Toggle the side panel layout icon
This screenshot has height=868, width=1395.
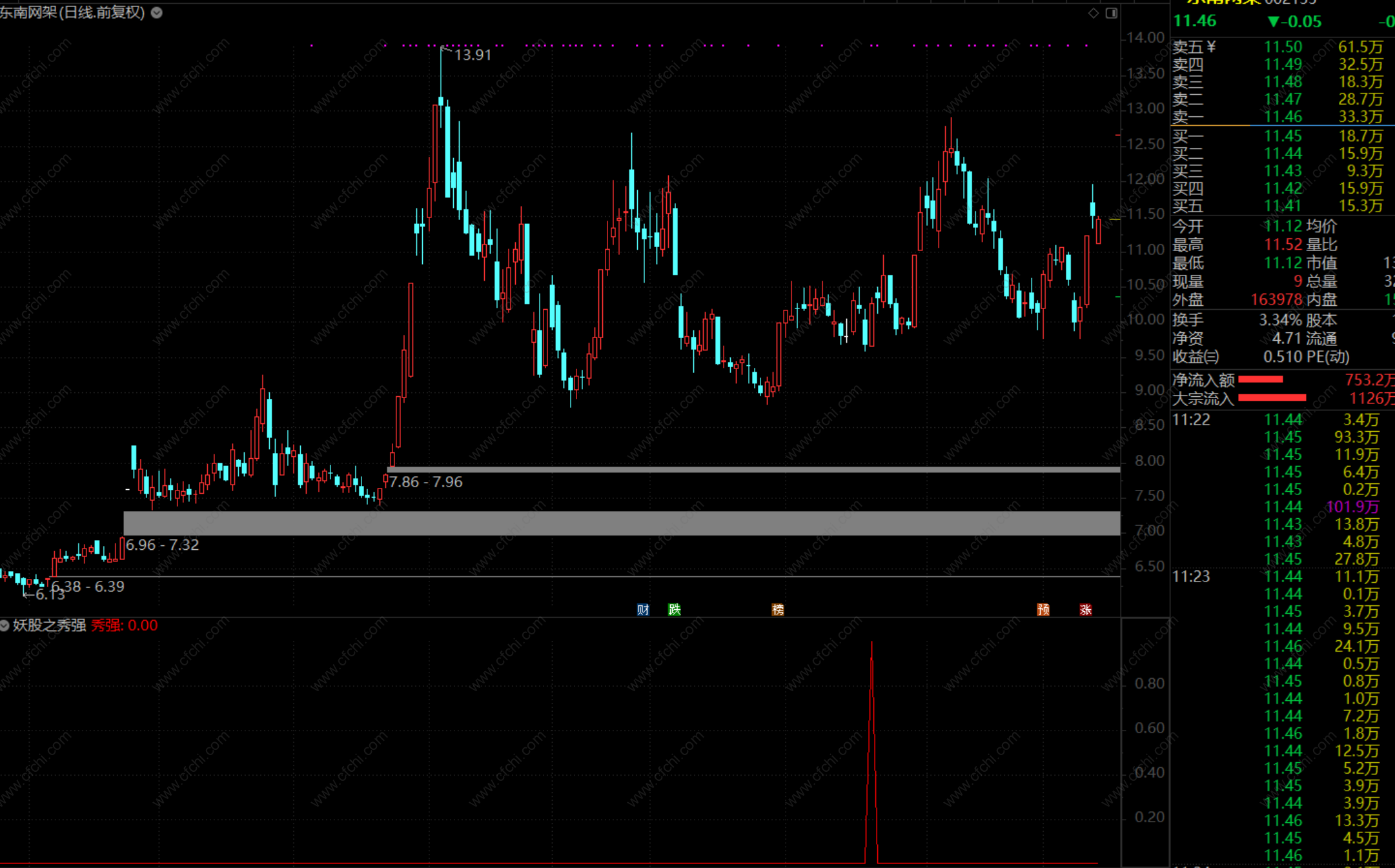[1112, 13]
